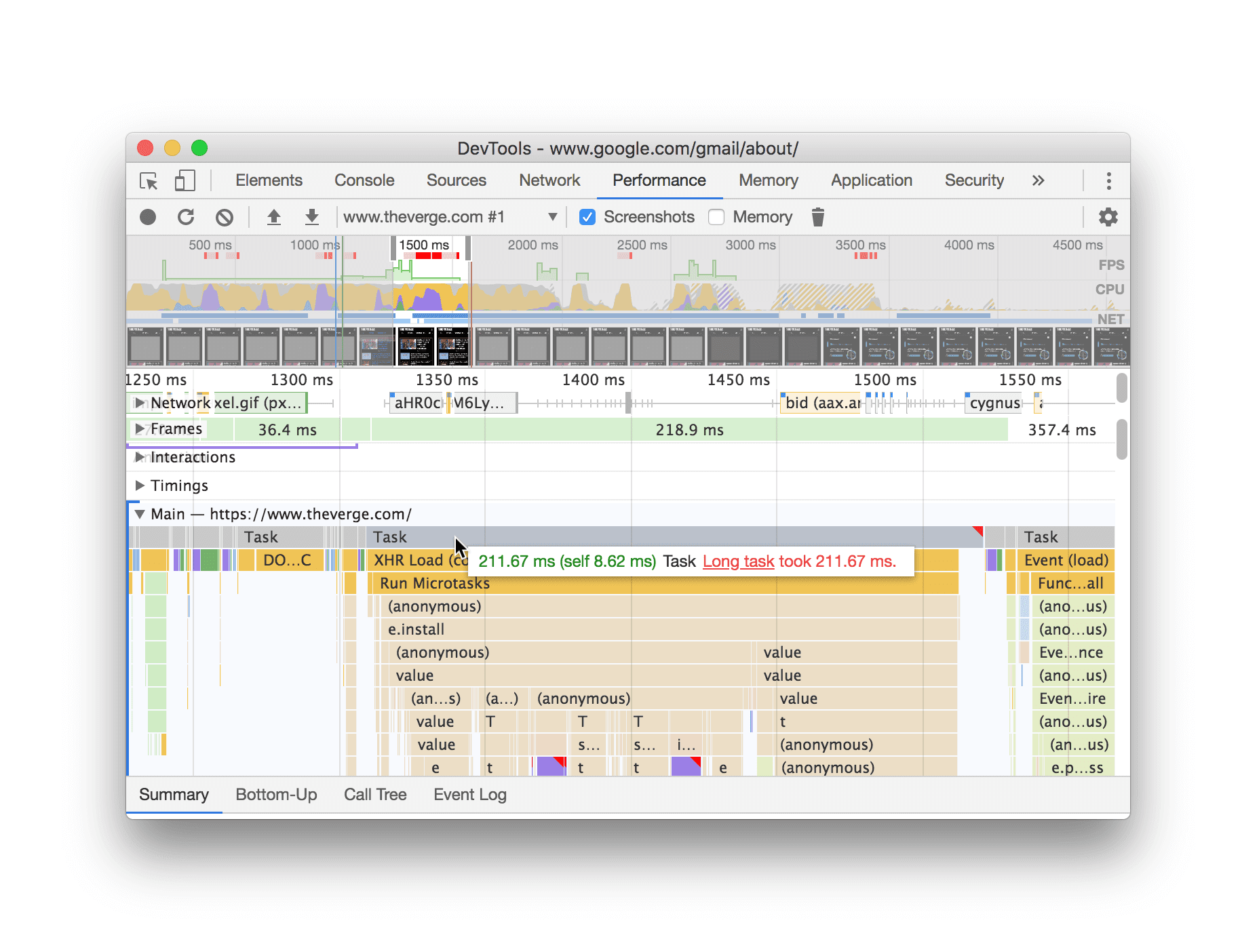Reload page and record performance
This screenshot has height=952, width=1259.
[186, 217]
